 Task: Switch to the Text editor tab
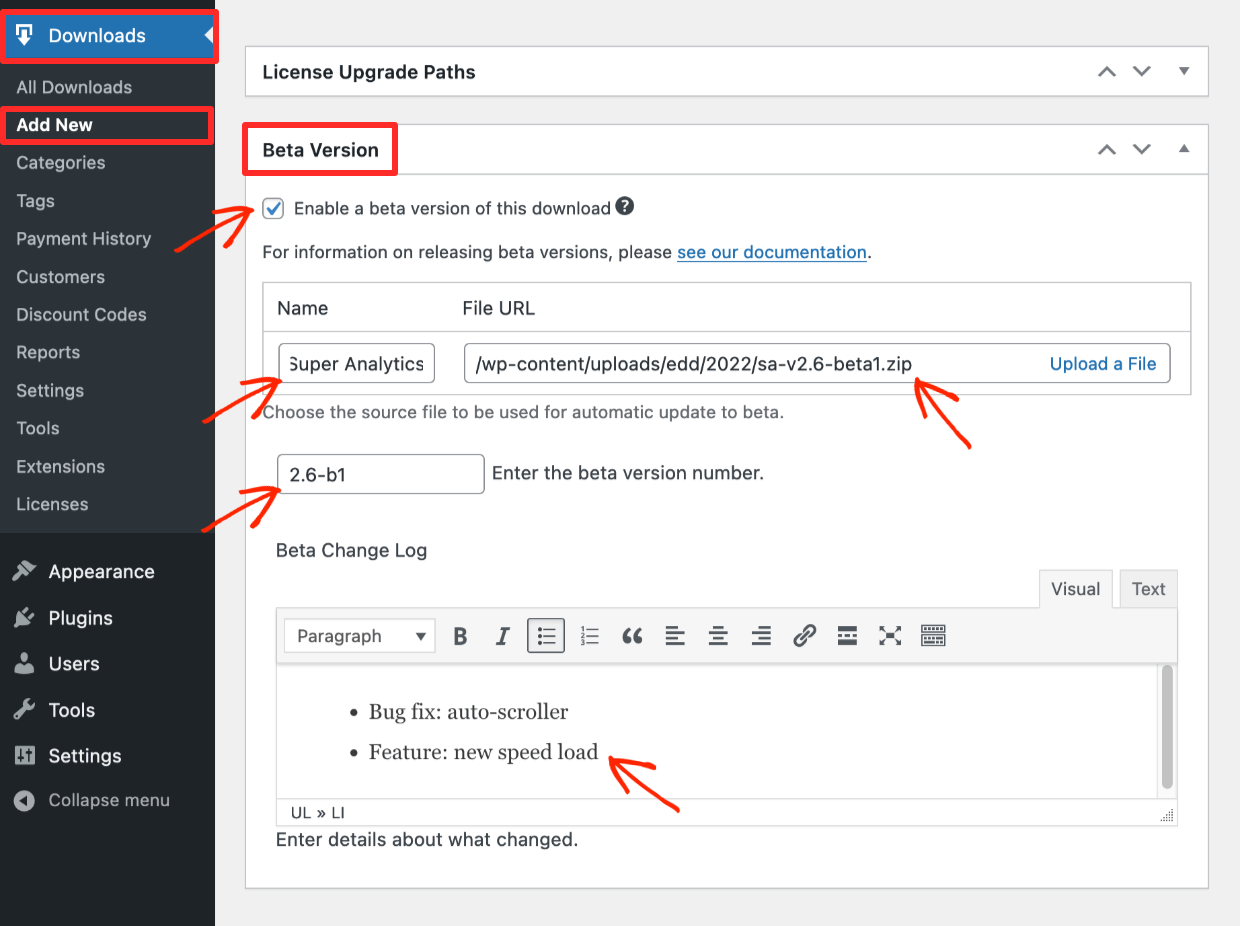(x=1148, y=589)
